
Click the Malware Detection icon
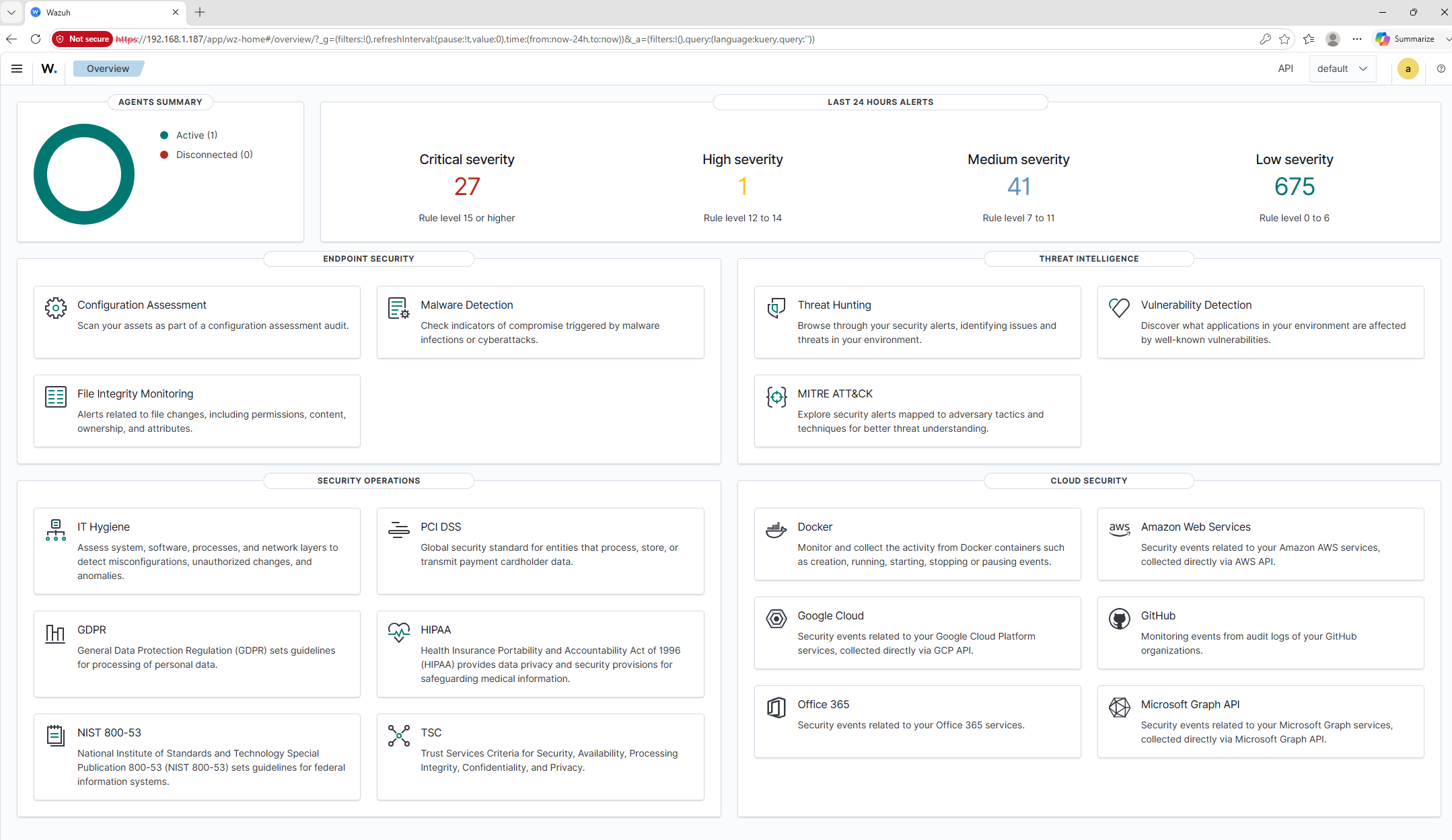point(399,308)
